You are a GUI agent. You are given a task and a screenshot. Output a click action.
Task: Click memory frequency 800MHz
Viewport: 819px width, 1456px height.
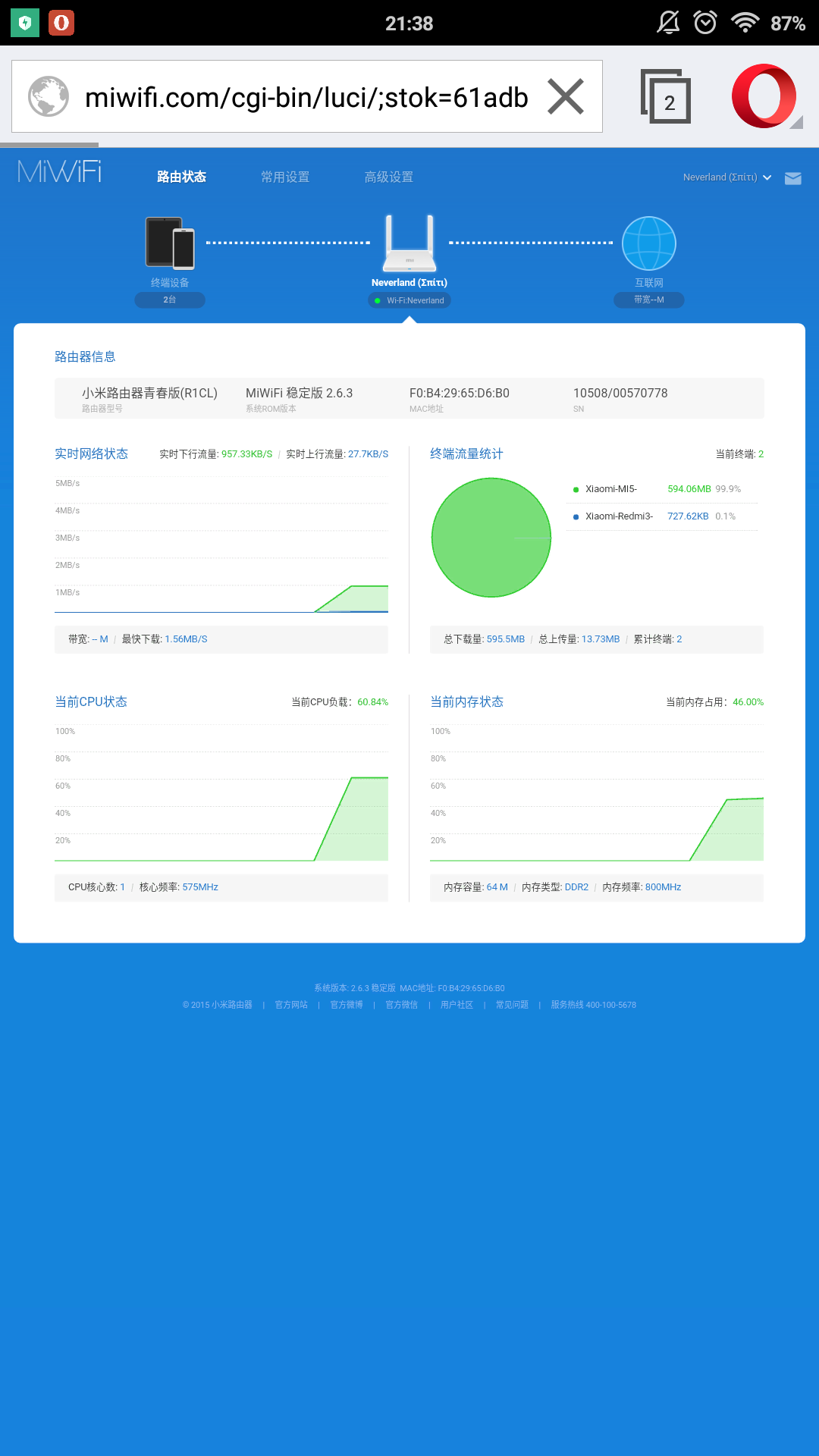663,887
